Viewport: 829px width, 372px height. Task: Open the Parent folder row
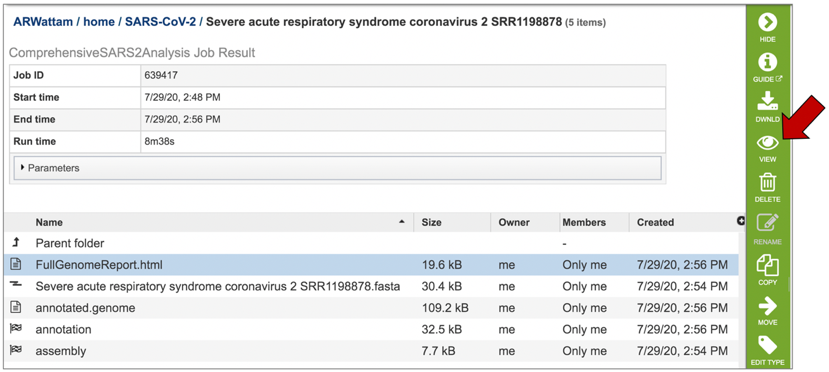(371, 243)
